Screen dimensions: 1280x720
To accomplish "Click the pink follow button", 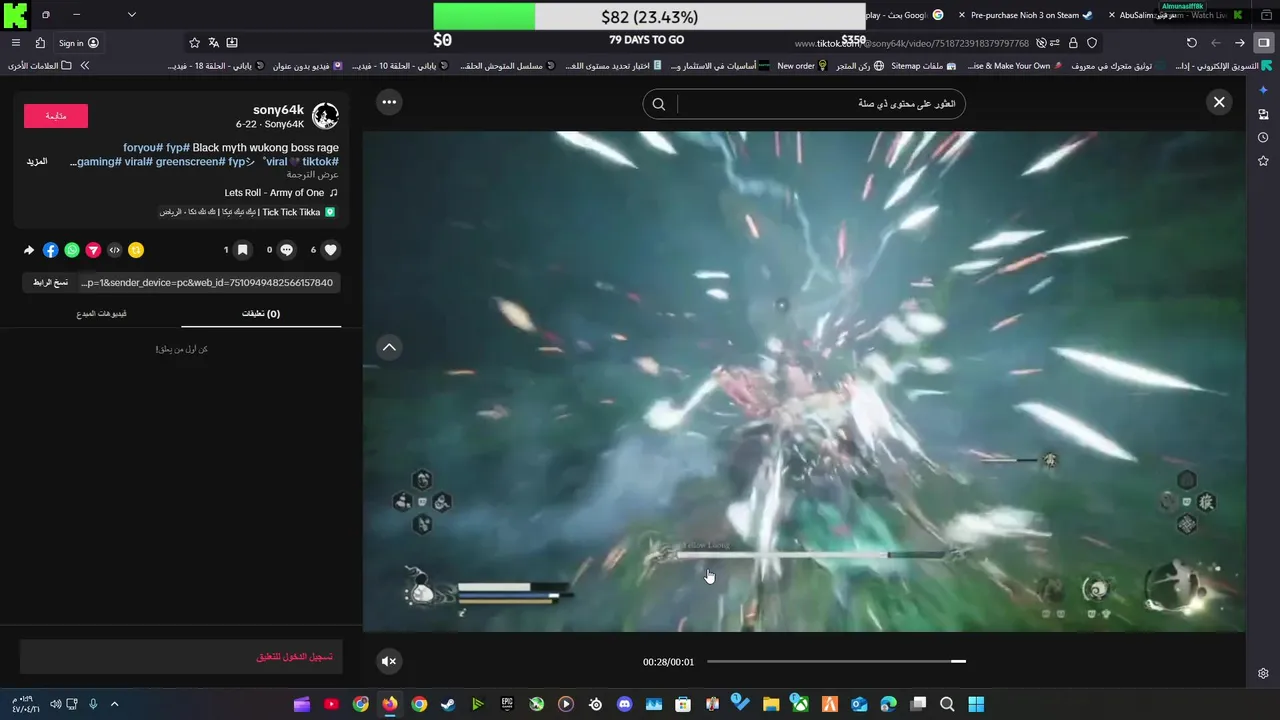I will point(56,116).
